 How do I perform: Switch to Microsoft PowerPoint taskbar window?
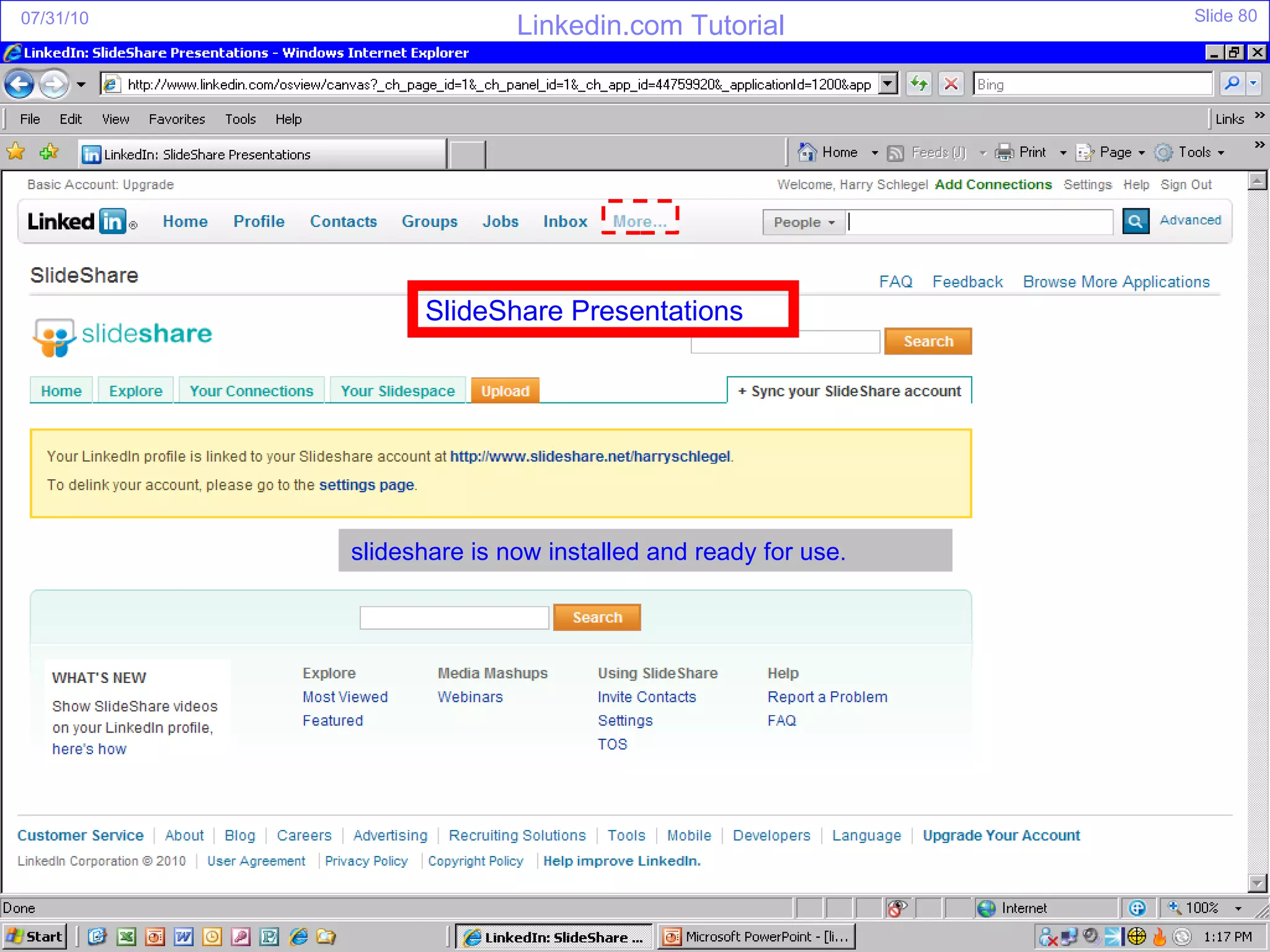tap(757, 937)
